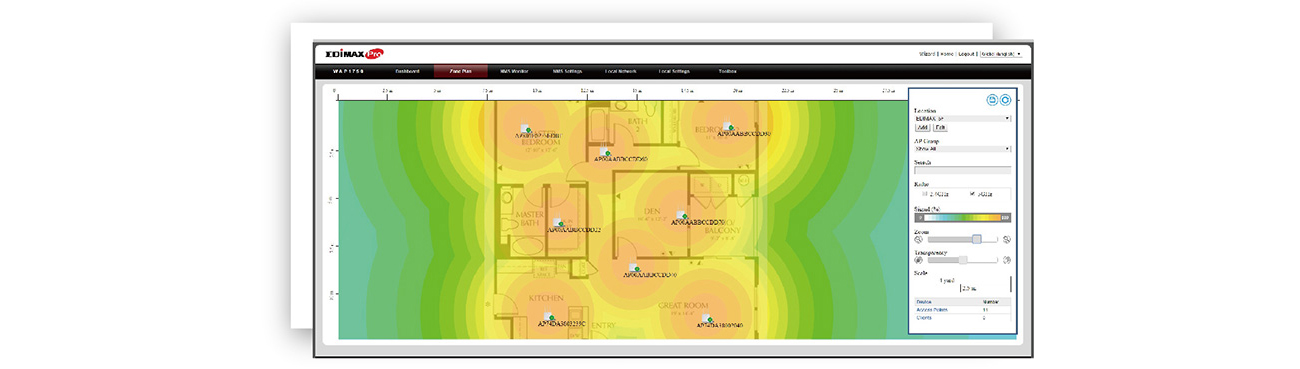Click the settings gear icon in side panel
Image resolution: width=1300 pixels, height=369 pixels.
click(x=1005, y=100)
